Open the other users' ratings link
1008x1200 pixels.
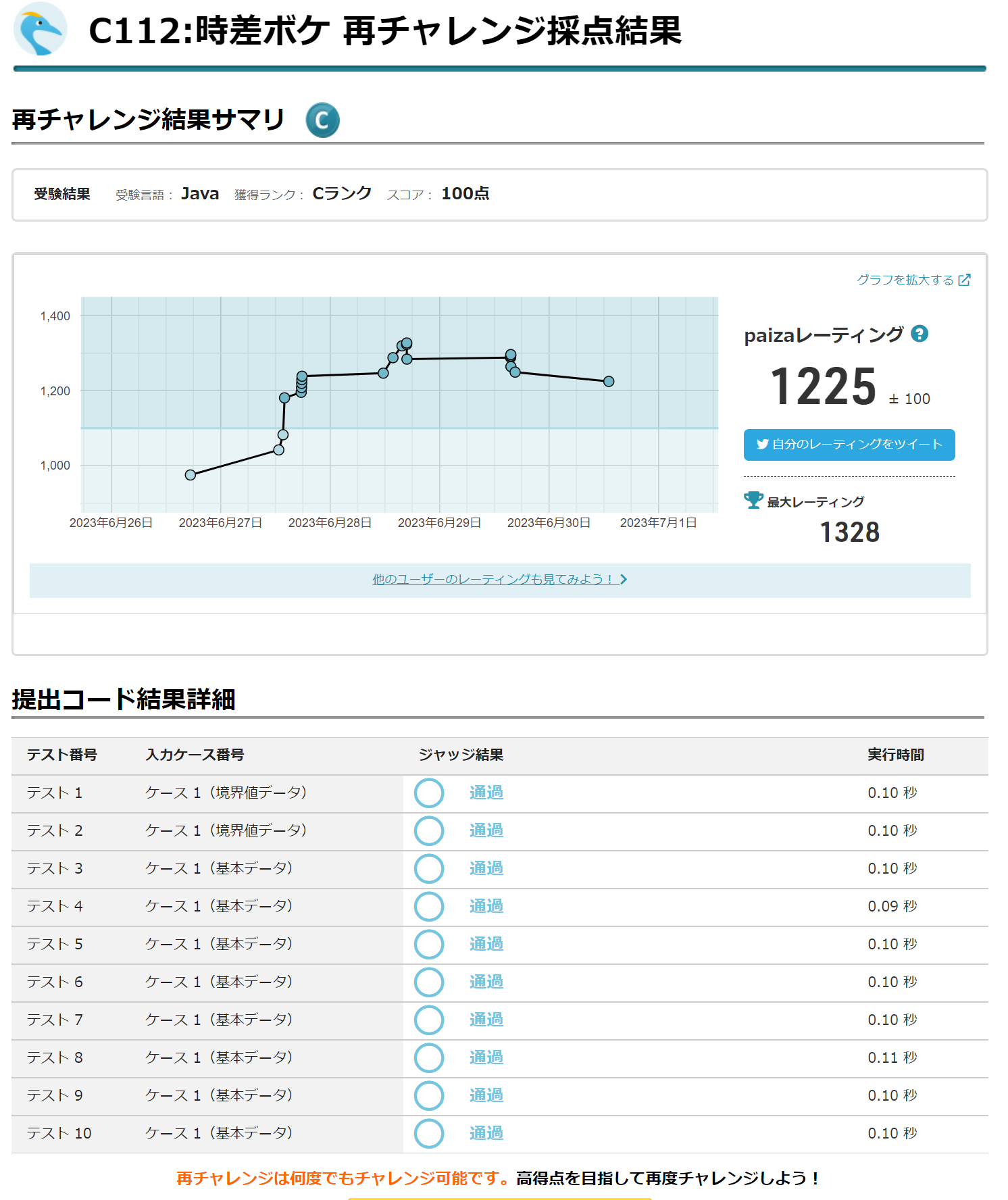click(x=499, y=580)
